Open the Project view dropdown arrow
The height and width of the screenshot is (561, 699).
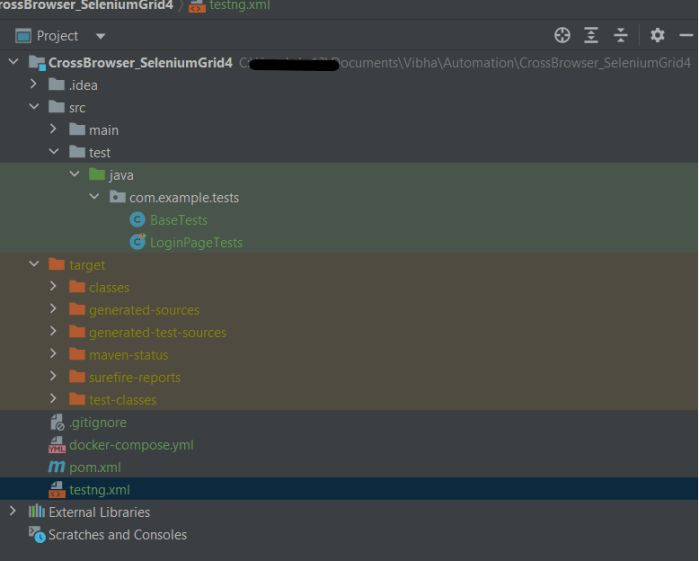click(x=100, y=36)
